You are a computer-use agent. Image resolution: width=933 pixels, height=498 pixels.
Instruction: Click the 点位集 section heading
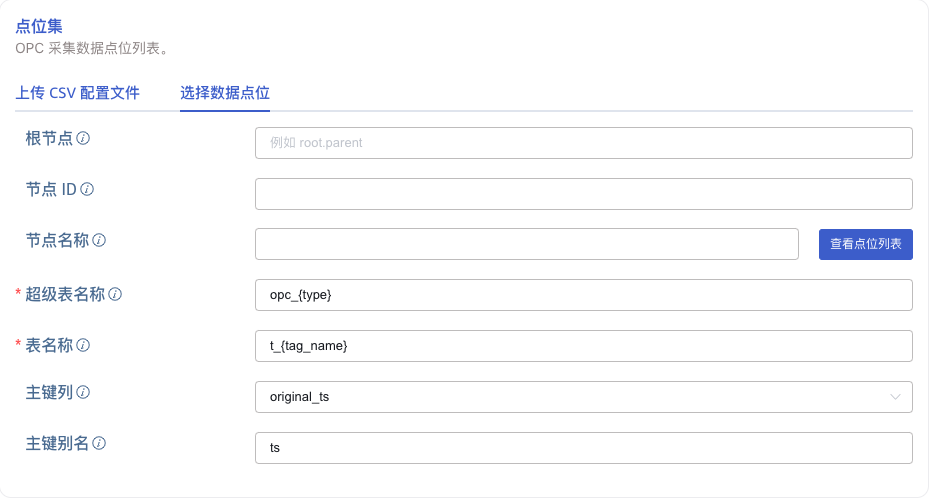point(39,27)
